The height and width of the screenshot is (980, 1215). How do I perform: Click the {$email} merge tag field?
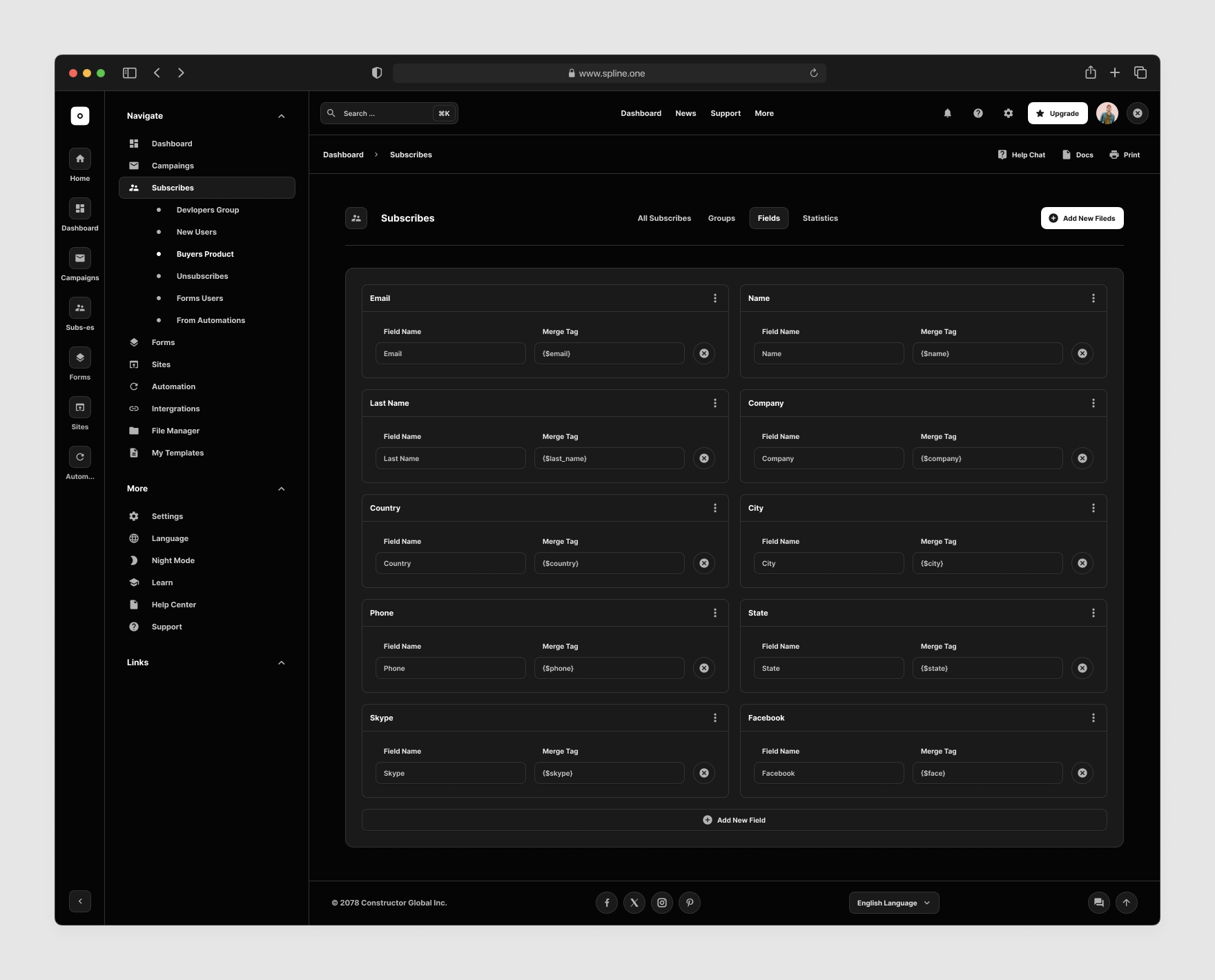[610, 353]
